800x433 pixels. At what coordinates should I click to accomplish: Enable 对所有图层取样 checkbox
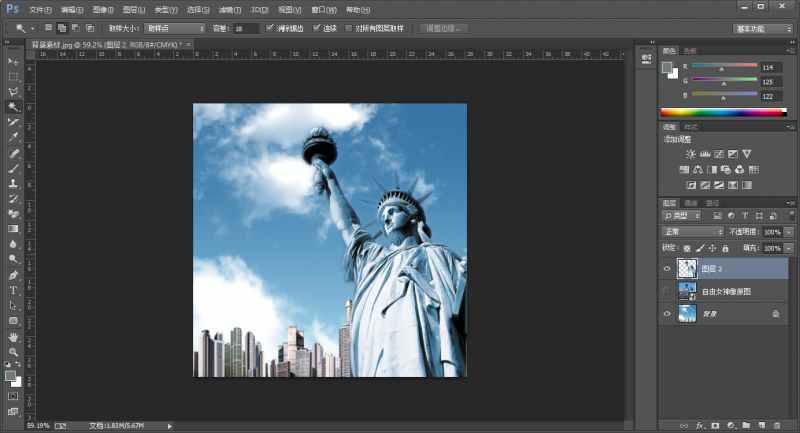(x=349, y=28)
